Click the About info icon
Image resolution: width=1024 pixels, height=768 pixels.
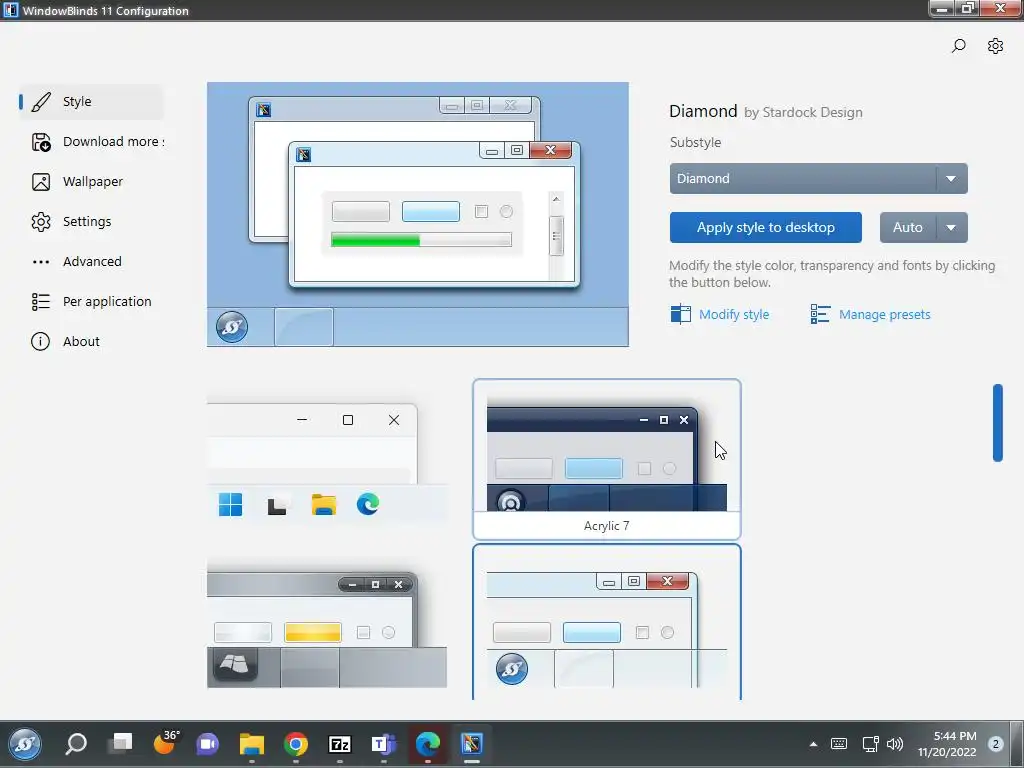tap(40, 342)
